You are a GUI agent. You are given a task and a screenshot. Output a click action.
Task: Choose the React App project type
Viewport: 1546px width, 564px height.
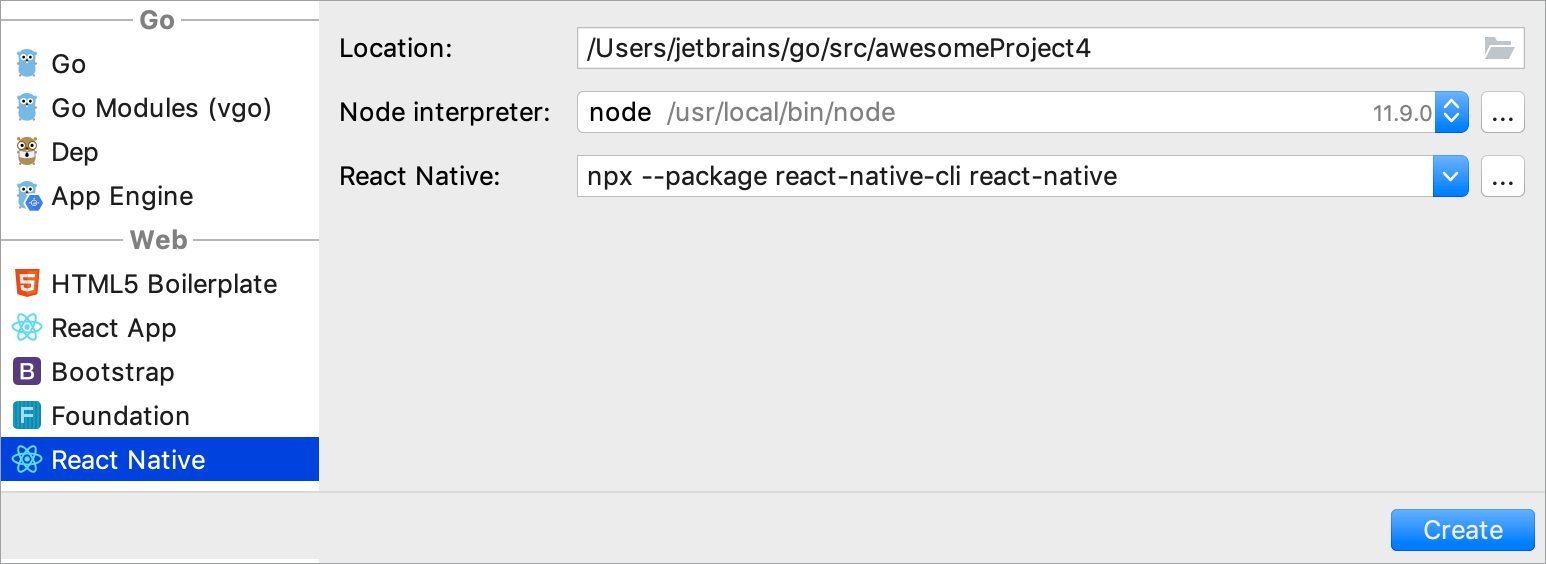[x=113, y=328]
